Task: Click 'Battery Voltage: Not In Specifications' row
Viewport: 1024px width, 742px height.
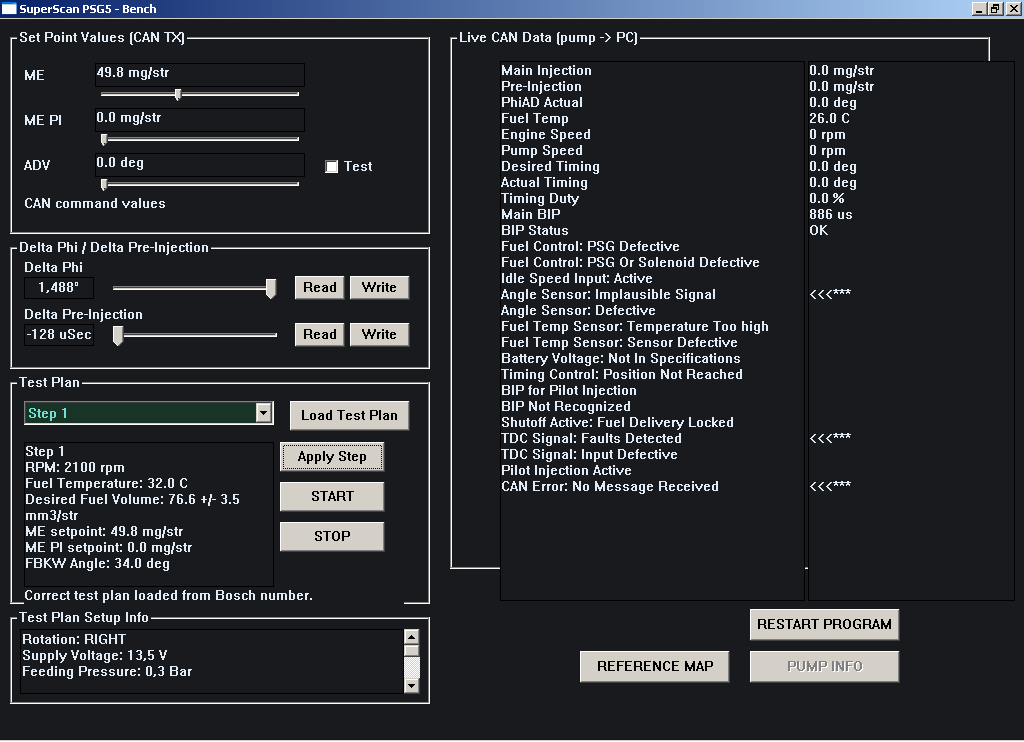Action: point(620,359)
